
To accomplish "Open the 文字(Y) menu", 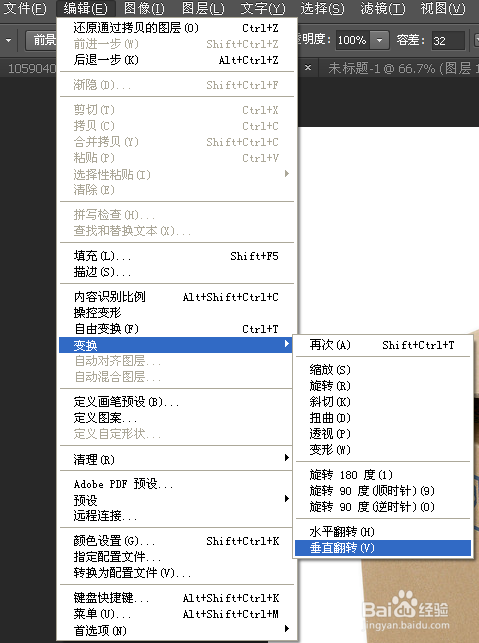I will coord(262,8).
